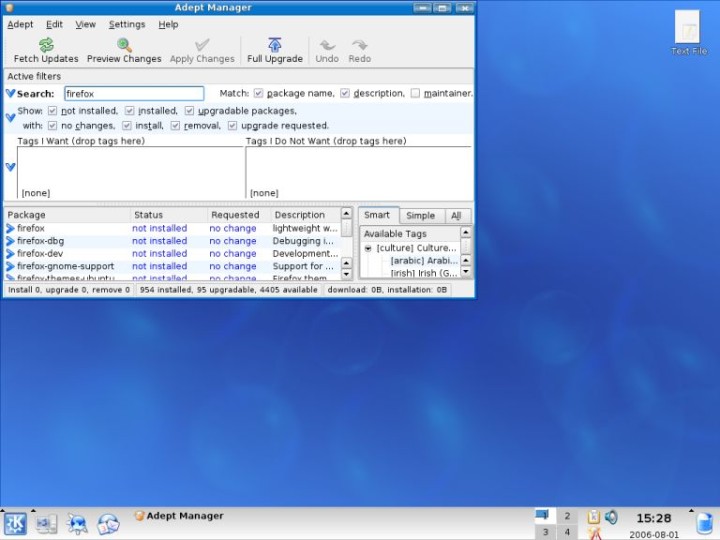Open the KDE K menu
This screenshot has height=540, width=720.
(15, 523)
